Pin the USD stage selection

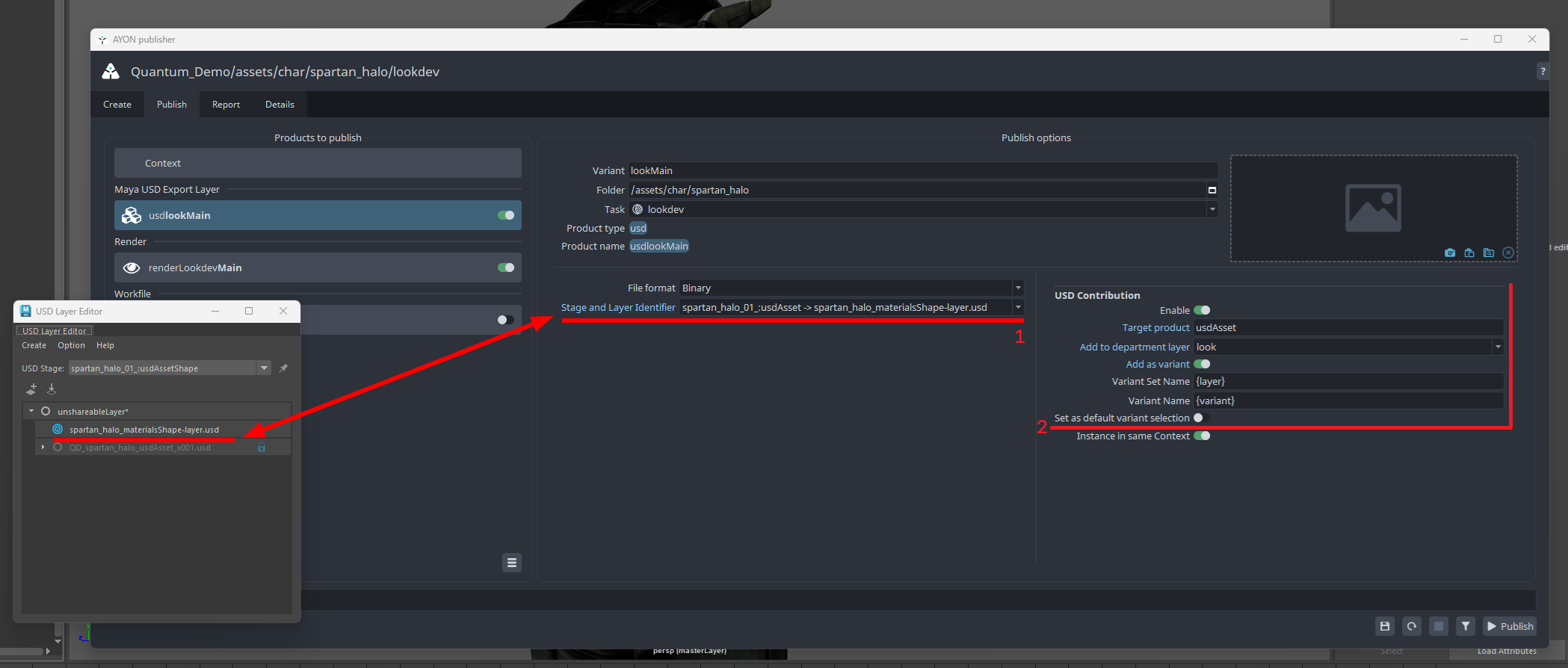(283, 368)
